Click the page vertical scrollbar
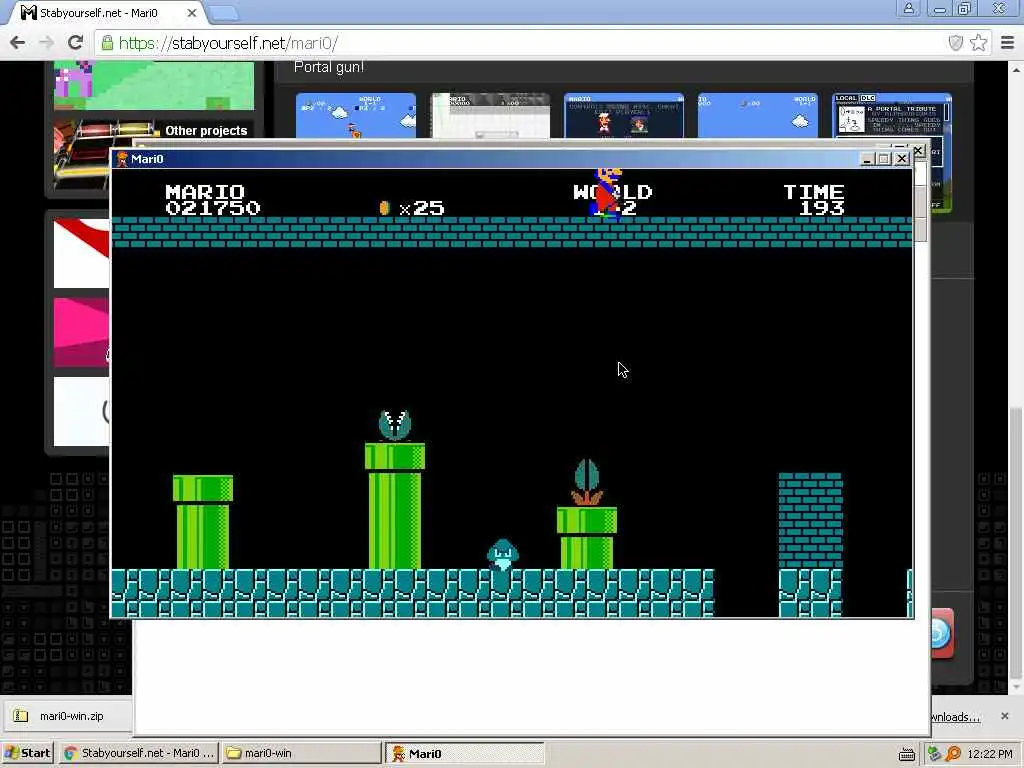This screenshot has height=768, width=1024. pos(1016,543)
